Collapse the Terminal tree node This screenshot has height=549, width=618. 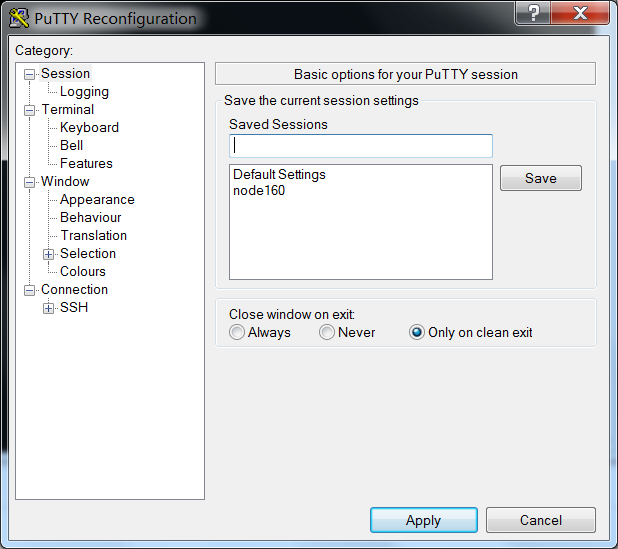click(29, 110)
